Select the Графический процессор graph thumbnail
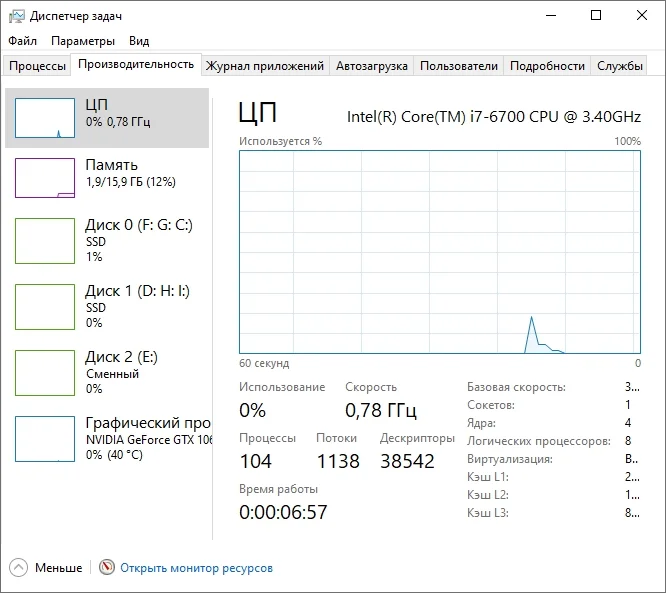This screenshot has width=666, height=593. point(45,439)
